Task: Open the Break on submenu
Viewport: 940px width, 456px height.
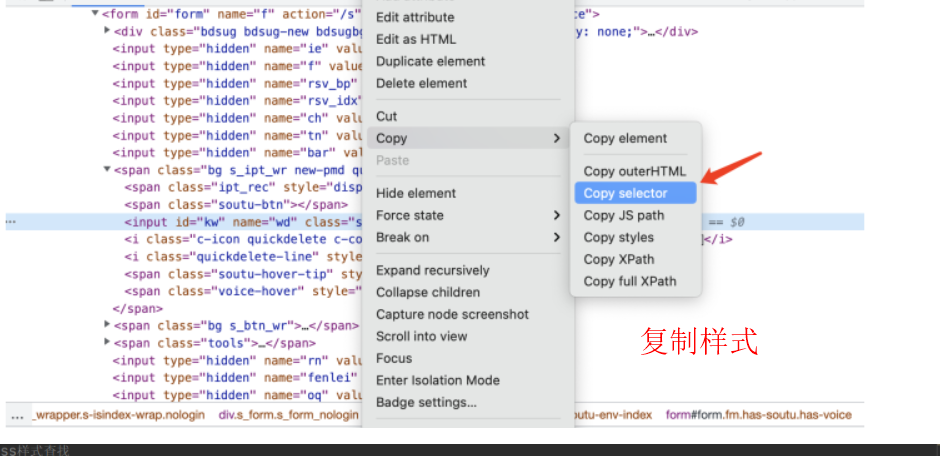Action: pyautogui.click(x=468, y=237)
